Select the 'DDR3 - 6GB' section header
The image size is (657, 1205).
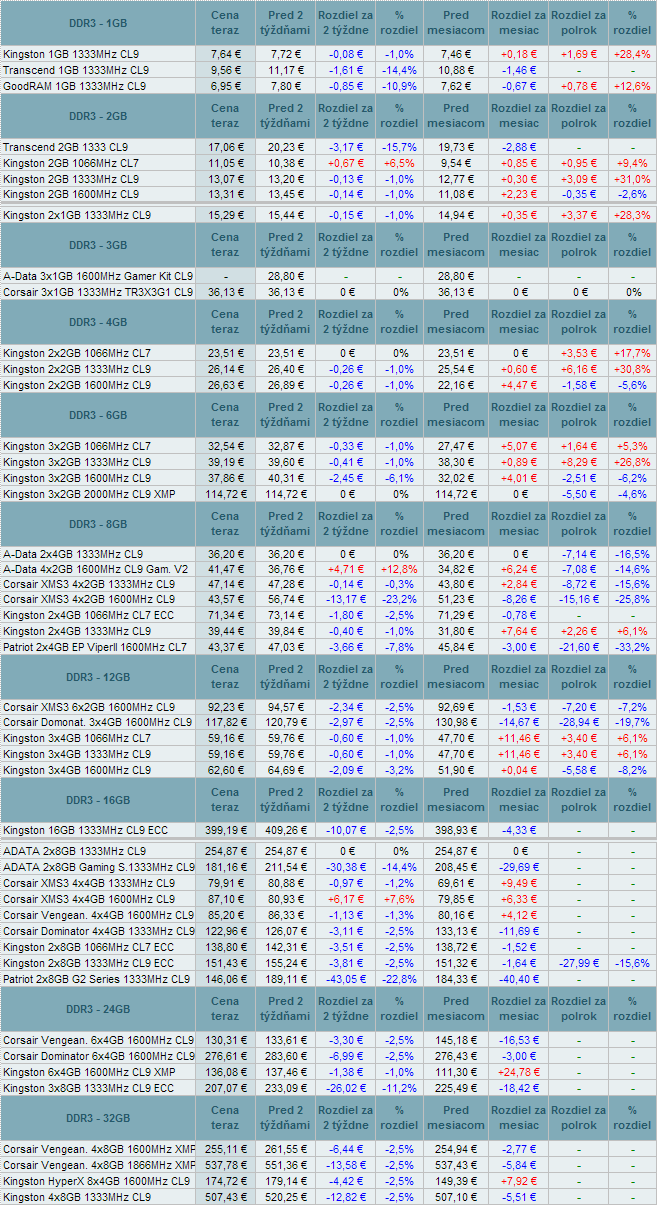pos(97,415)
